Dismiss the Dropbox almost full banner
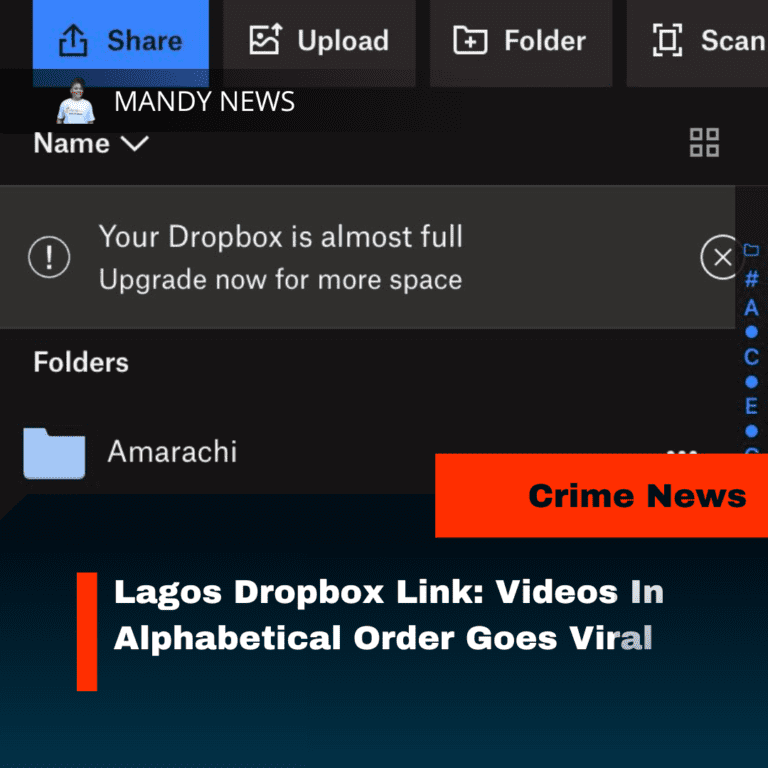The height and width of the screenshot is (768, 768). 721,257
